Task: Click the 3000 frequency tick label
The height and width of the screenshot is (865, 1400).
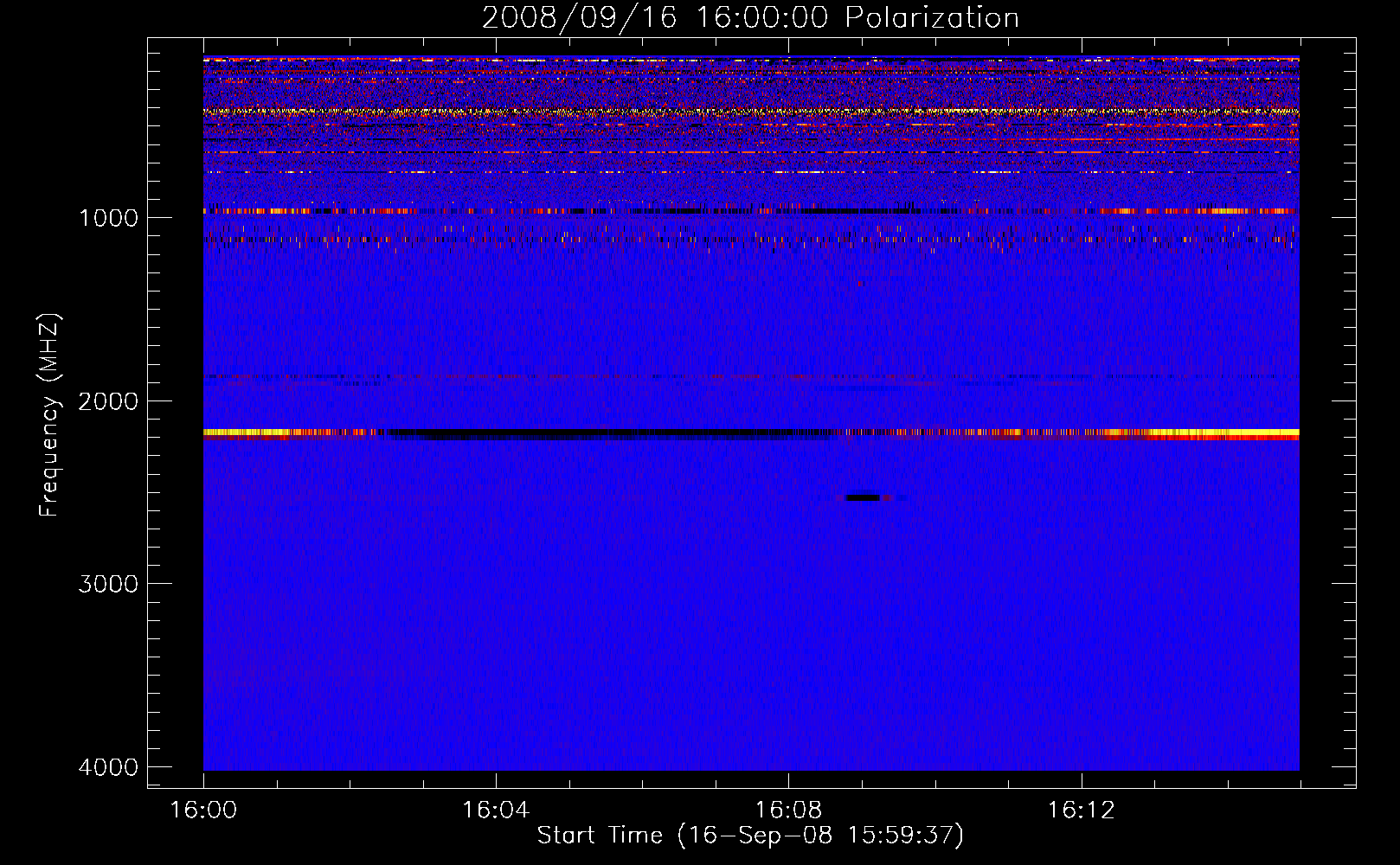Action: (x=108, y=584)
